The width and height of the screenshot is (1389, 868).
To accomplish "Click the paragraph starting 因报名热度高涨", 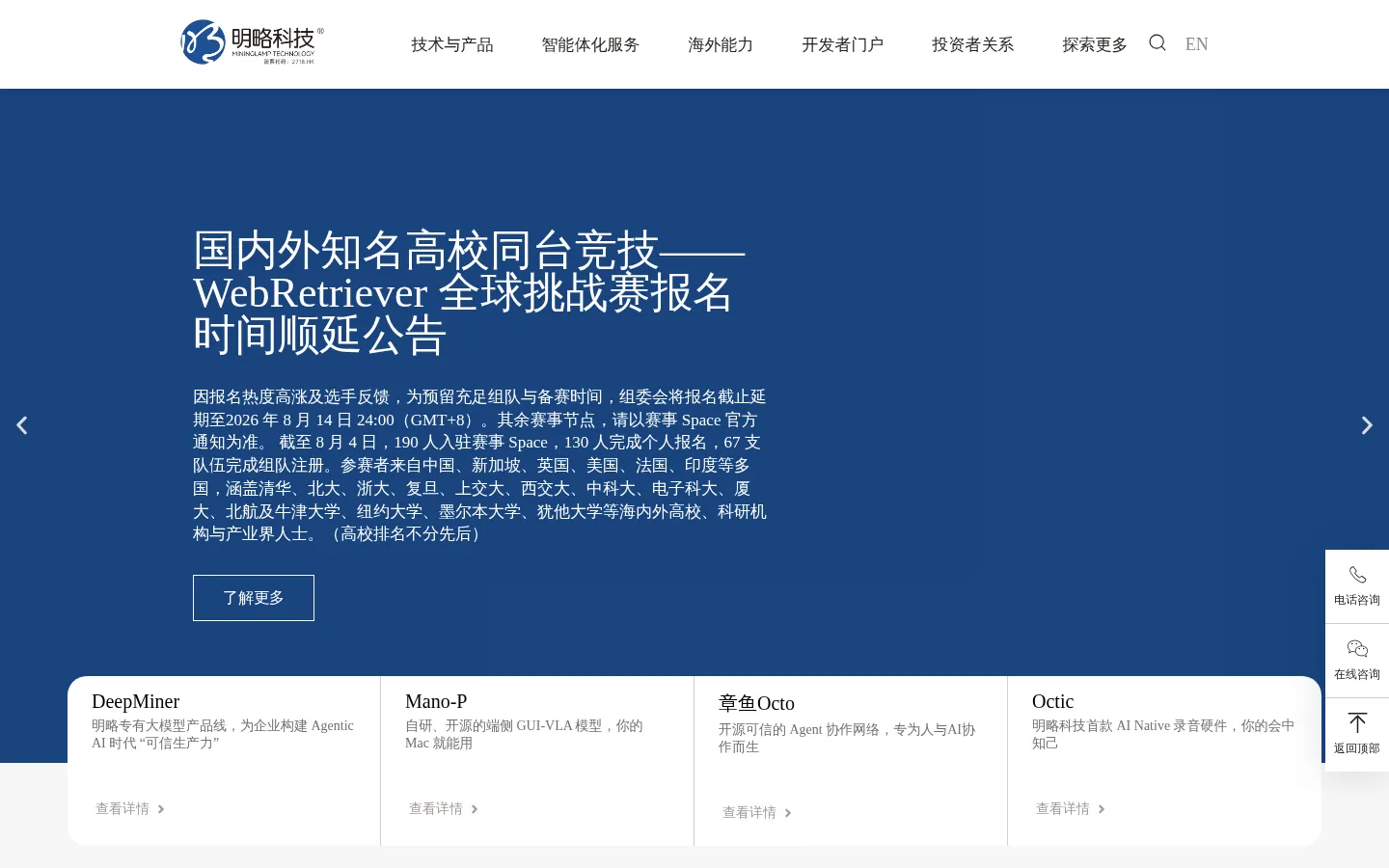I will click(480, 465).
